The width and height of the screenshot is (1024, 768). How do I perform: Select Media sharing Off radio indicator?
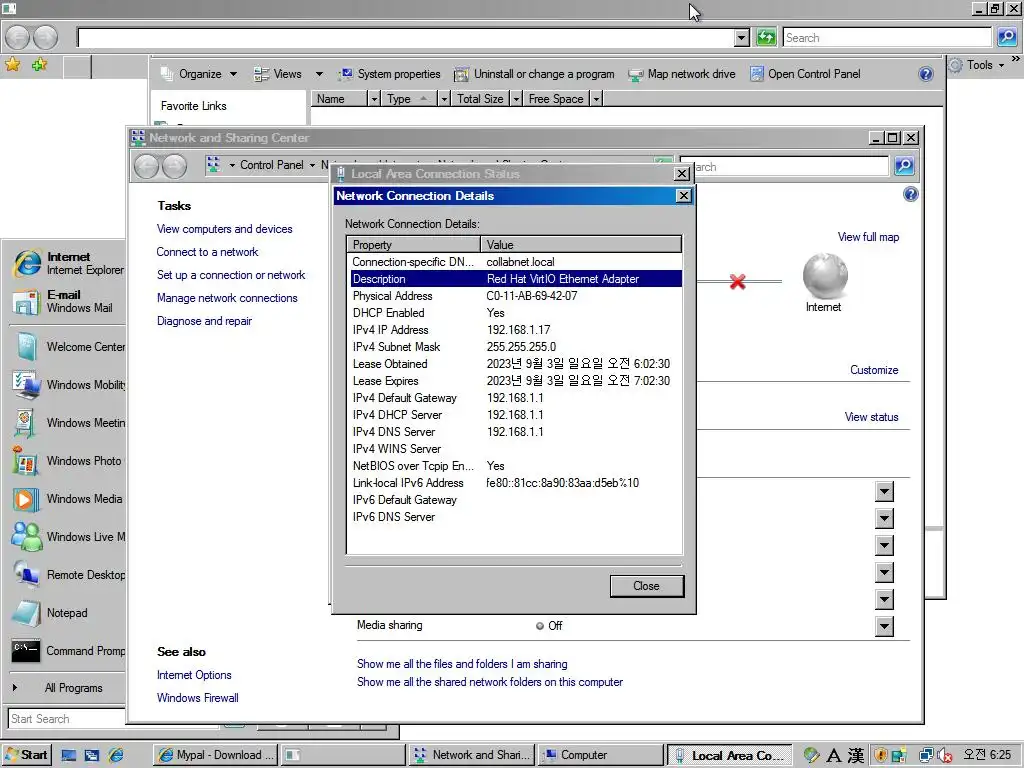point(539,626)
